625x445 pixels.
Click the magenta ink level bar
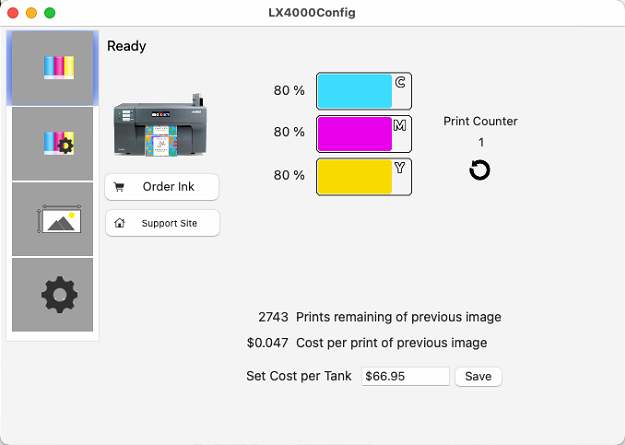tap(364, 134)
